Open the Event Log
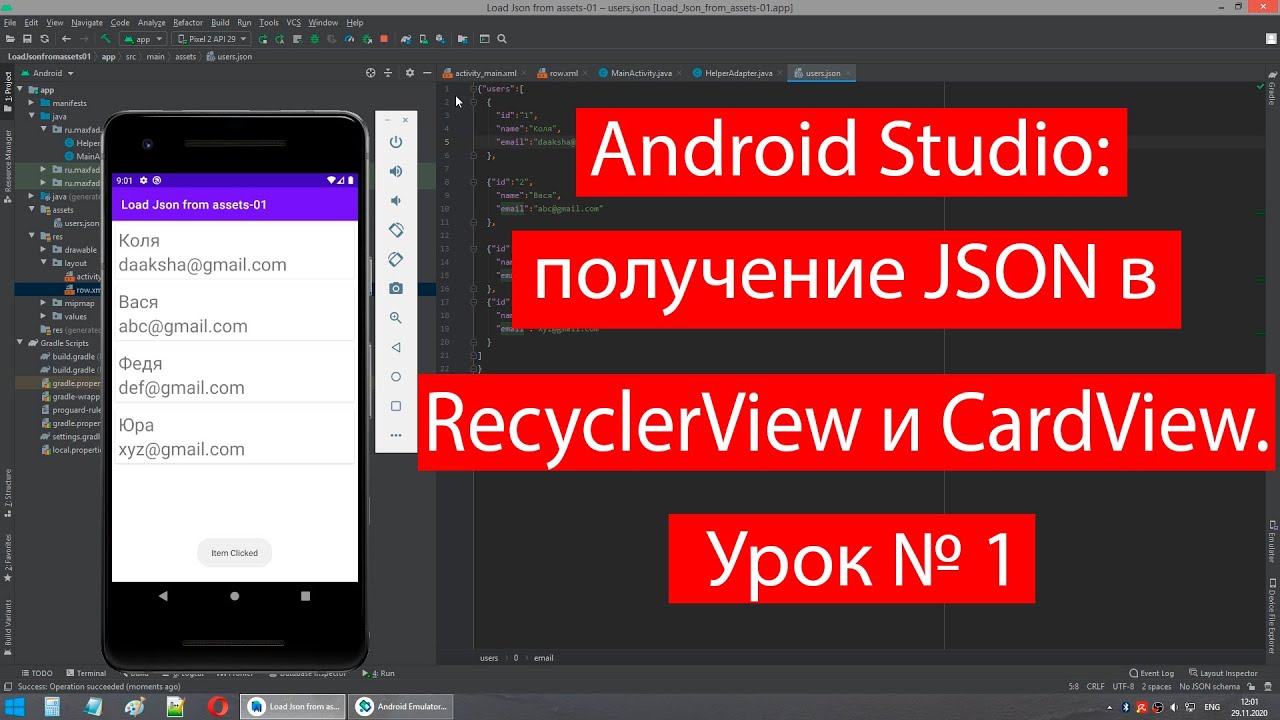 click(x=1151, y=673)
